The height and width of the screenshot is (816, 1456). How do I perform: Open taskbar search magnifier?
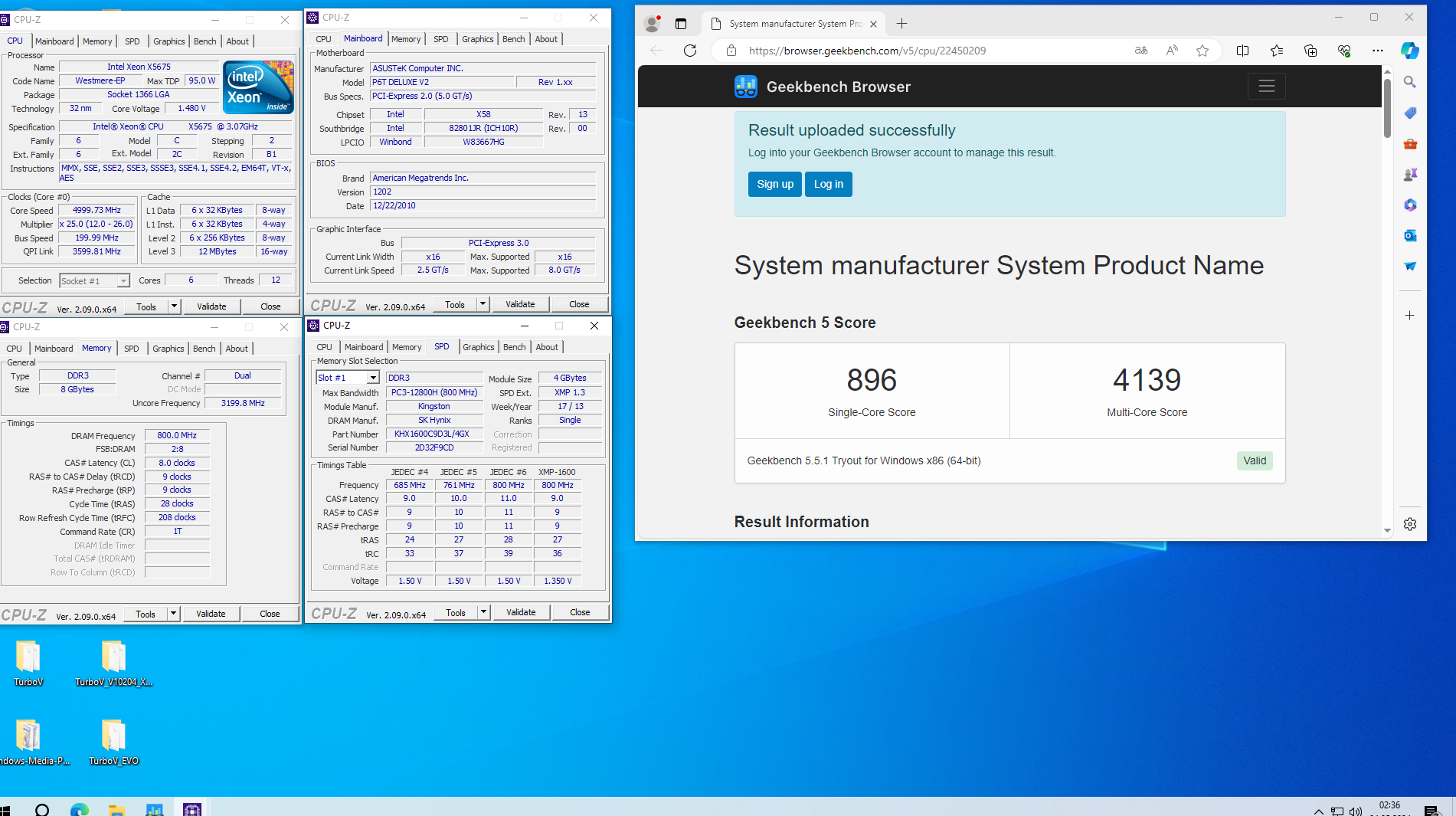42,810
